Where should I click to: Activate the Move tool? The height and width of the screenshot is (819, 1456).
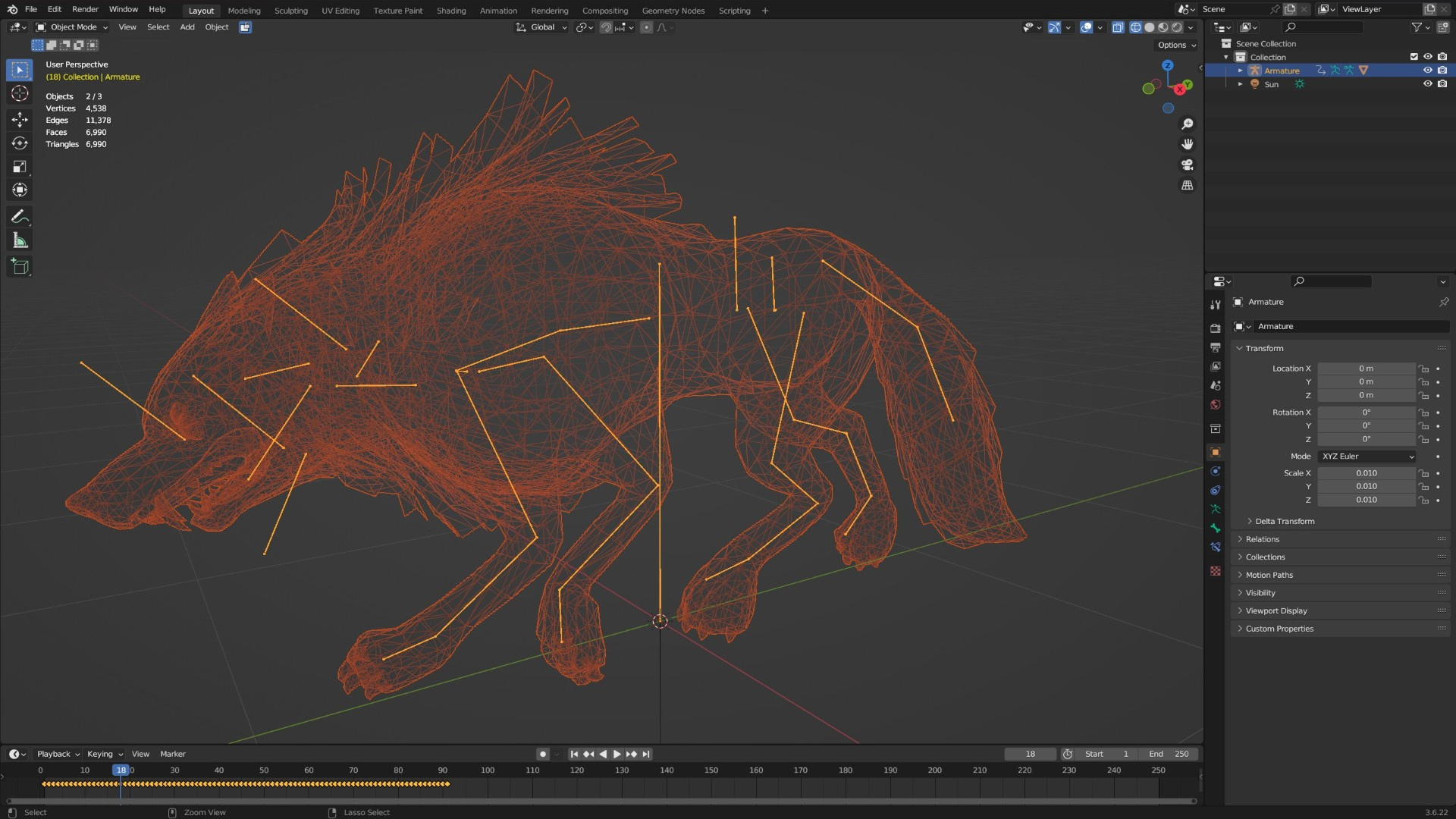(20, 119)
